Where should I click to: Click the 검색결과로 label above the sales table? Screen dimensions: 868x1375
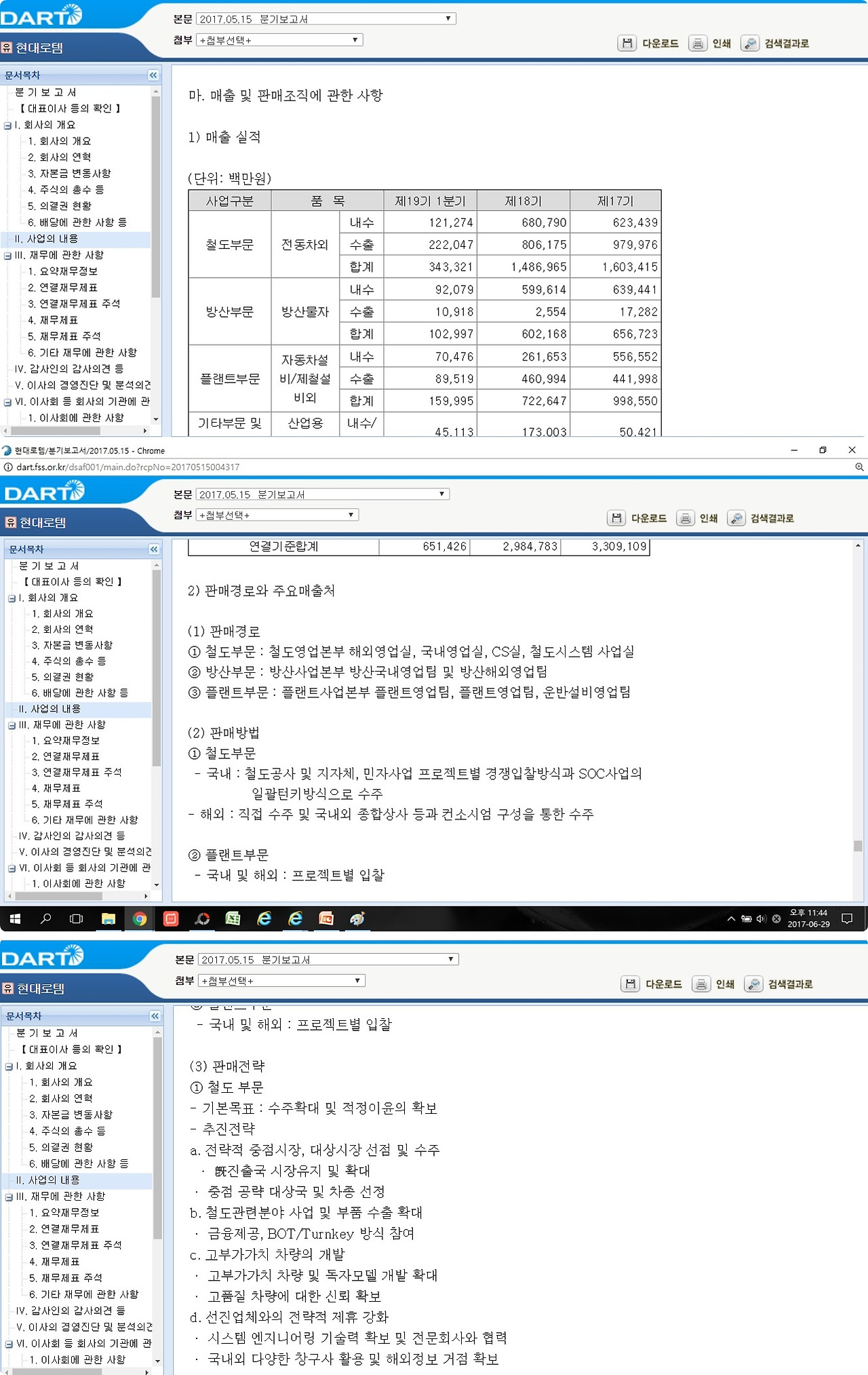[787, 43]
